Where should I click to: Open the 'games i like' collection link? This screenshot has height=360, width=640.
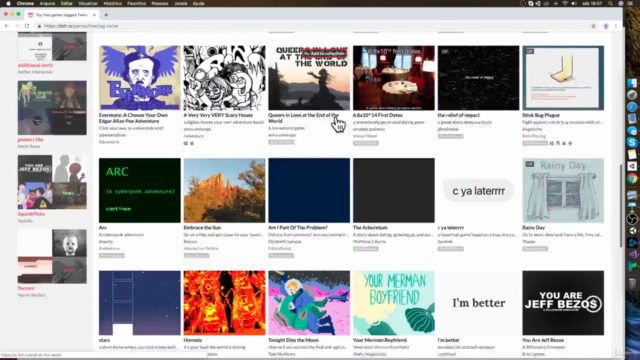30,139
